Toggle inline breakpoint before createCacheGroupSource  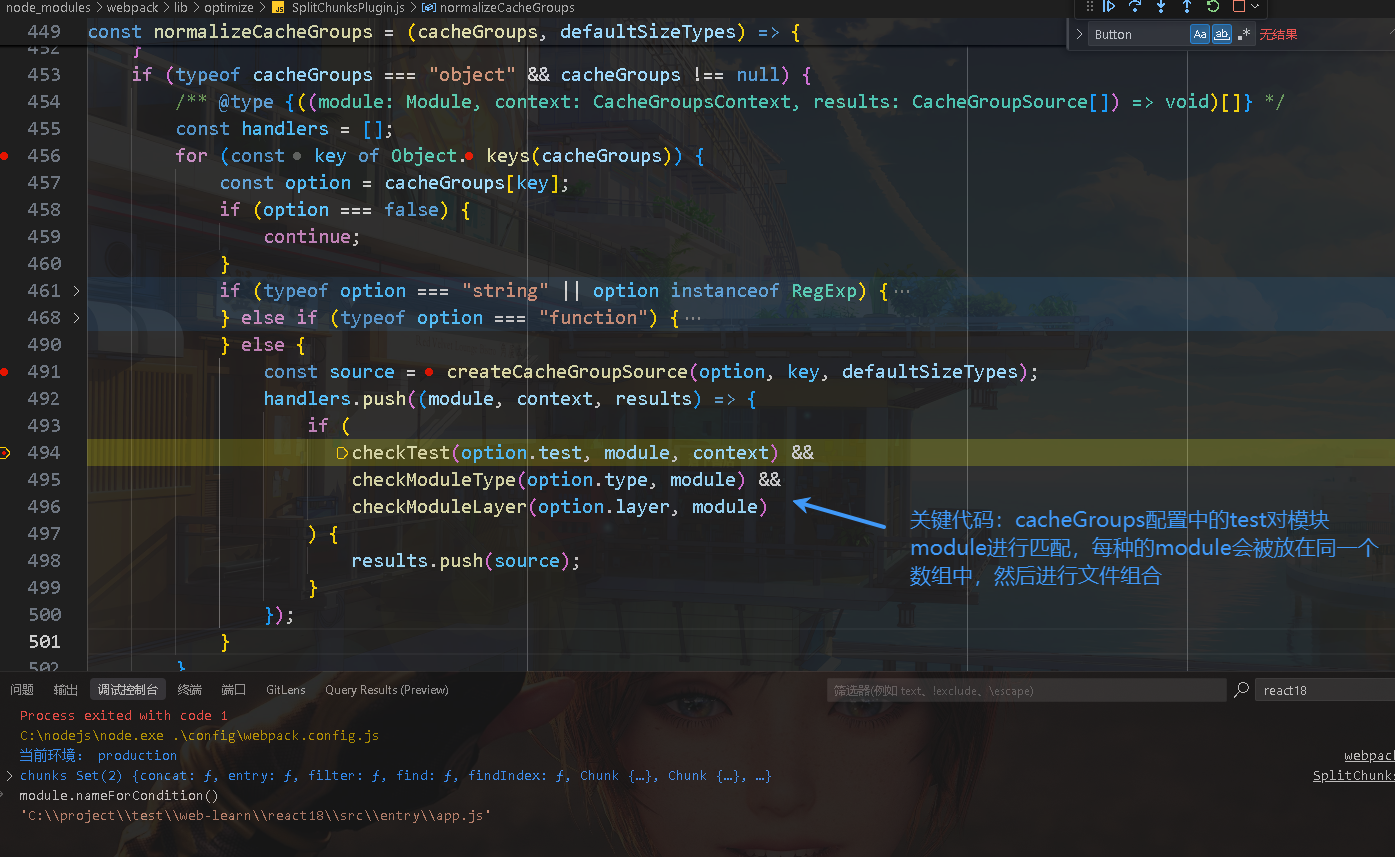[429, 372]
